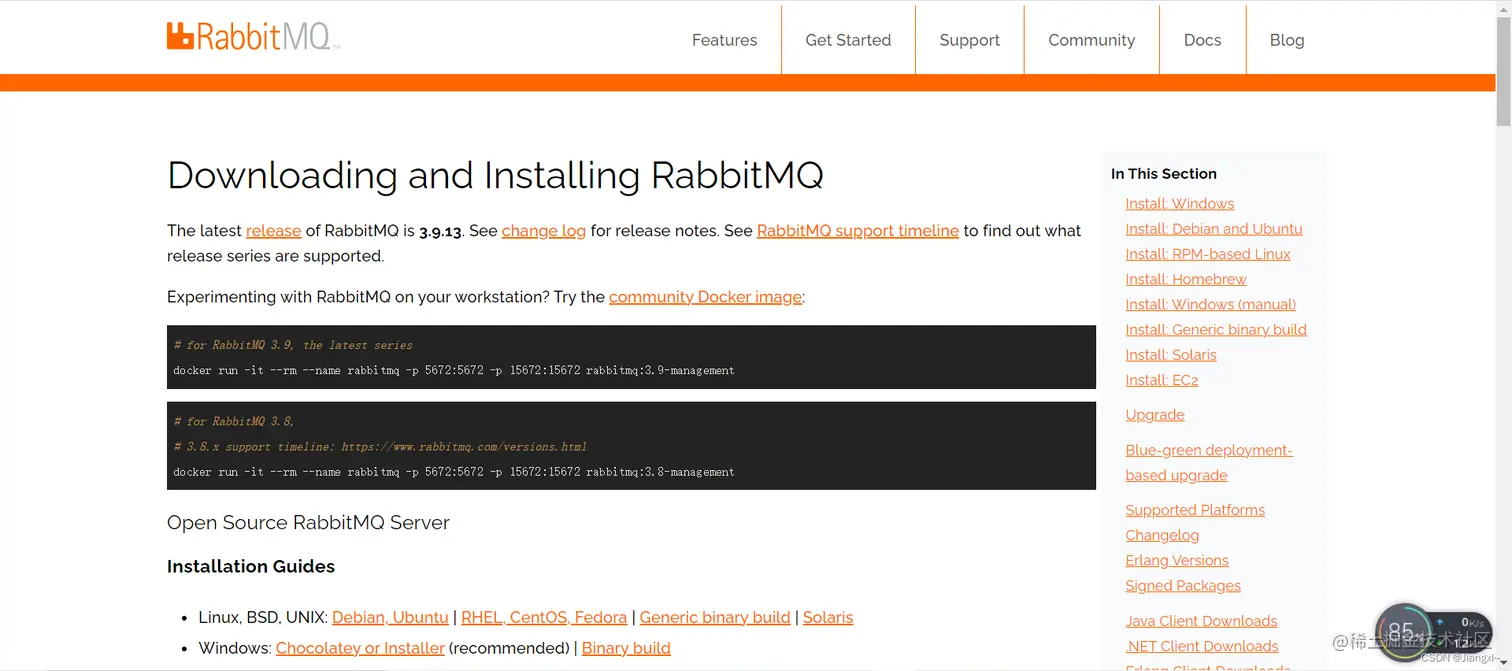
Task: Open the Java Client Downloads link
Action: tap(1201, 621)
